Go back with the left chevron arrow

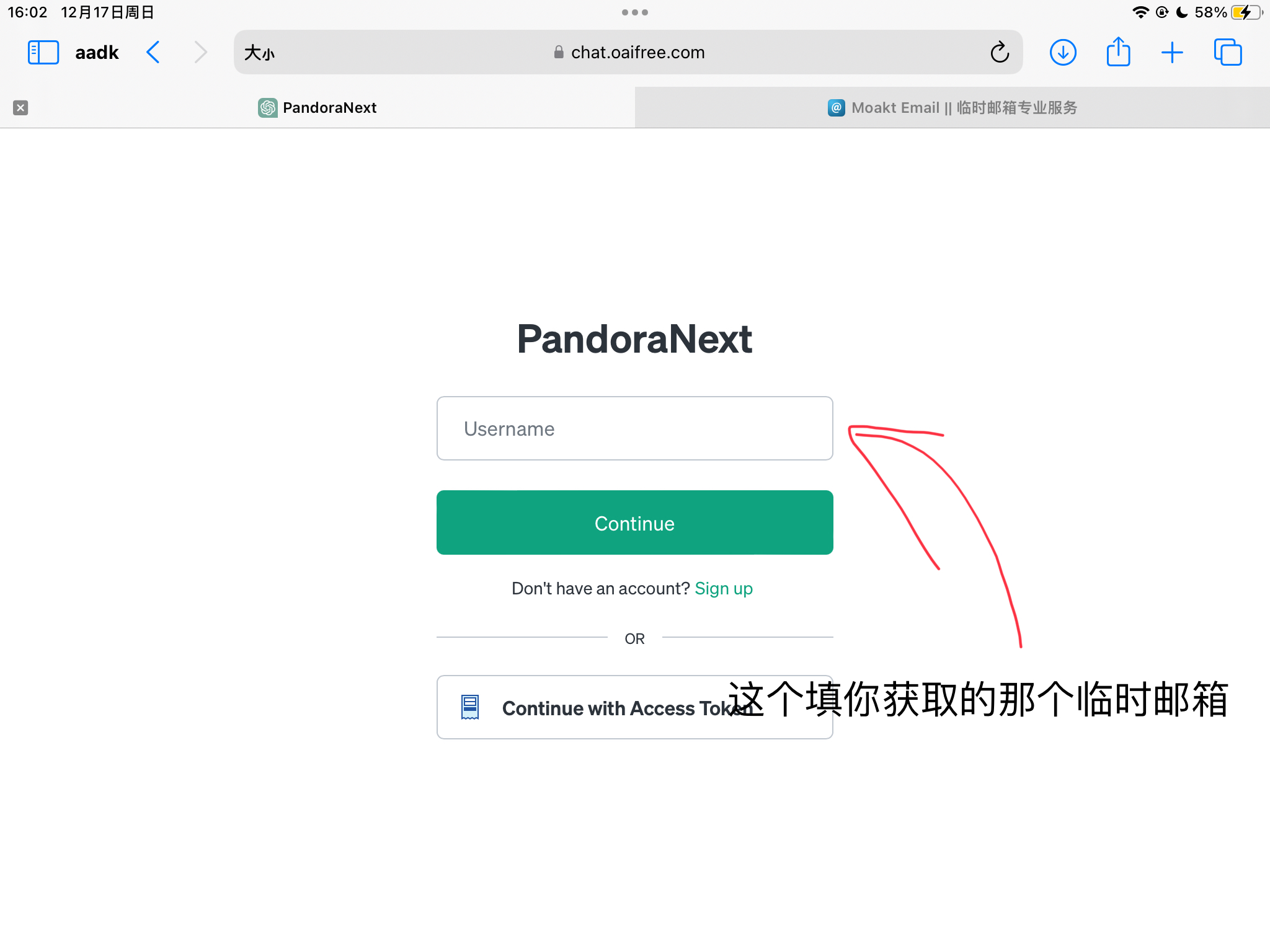153,53
